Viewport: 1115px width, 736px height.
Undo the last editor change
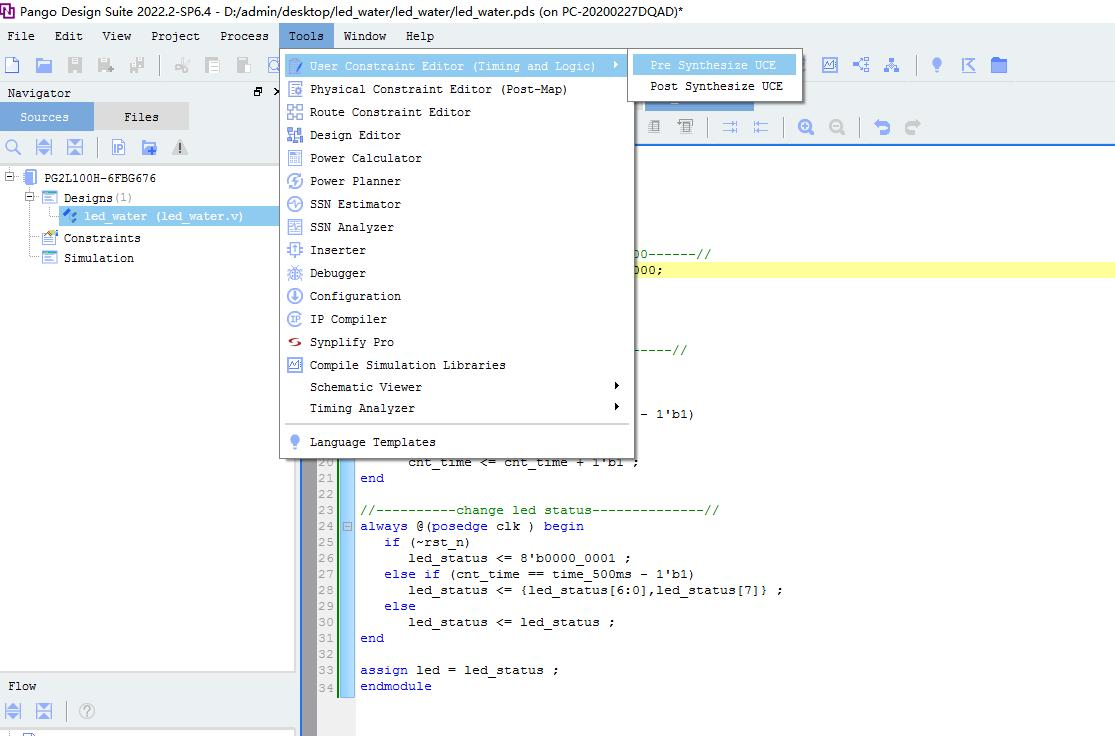[882, 127]
